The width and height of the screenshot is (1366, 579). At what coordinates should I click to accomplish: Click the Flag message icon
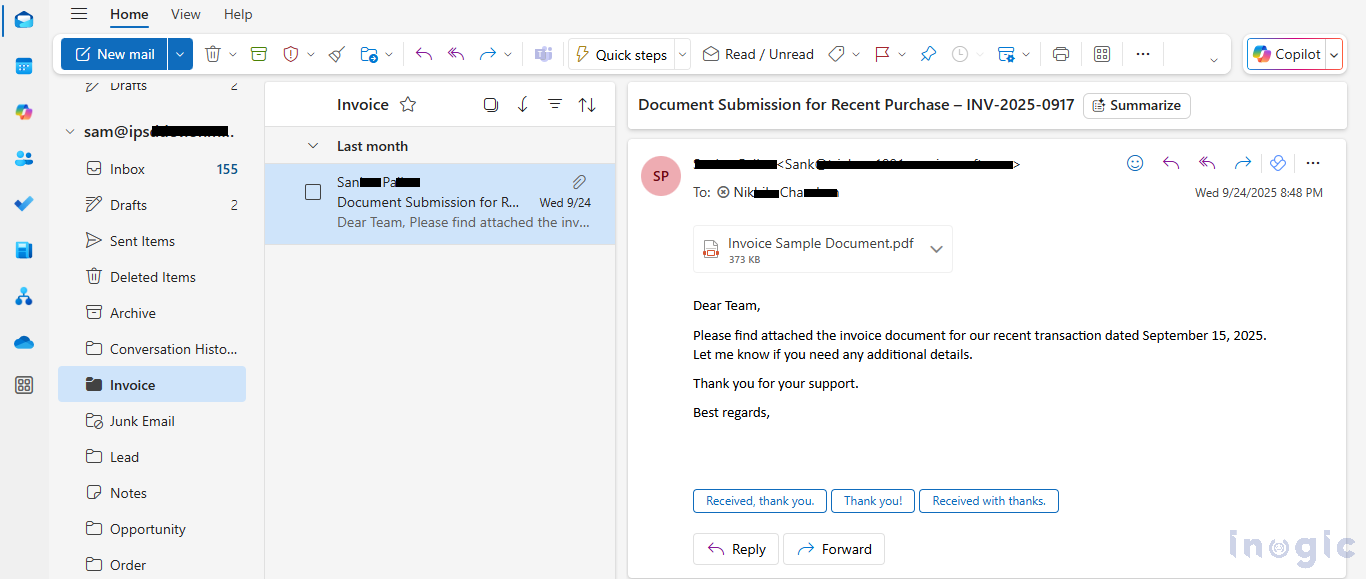882,54
